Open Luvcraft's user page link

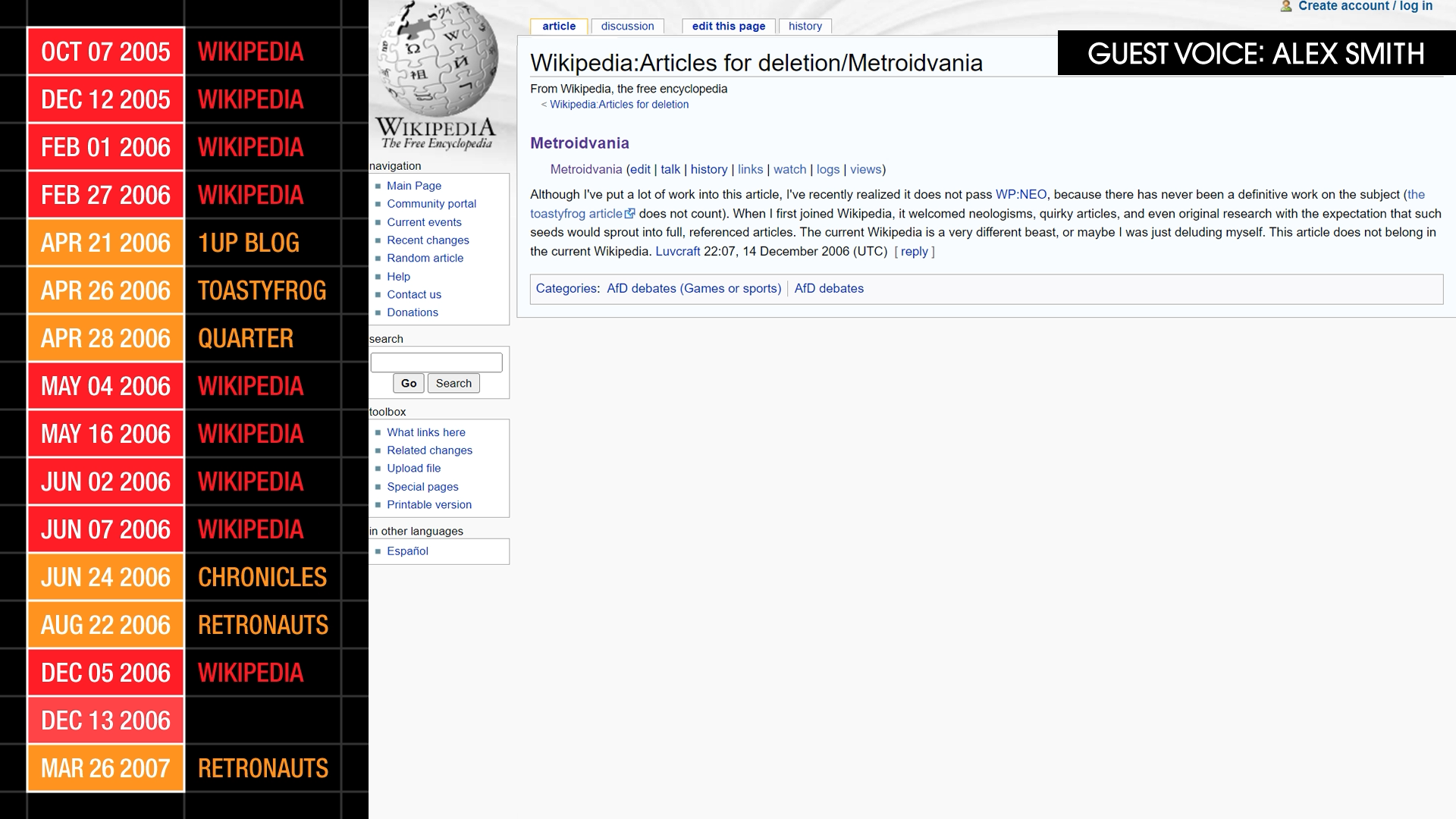[677, 251]
